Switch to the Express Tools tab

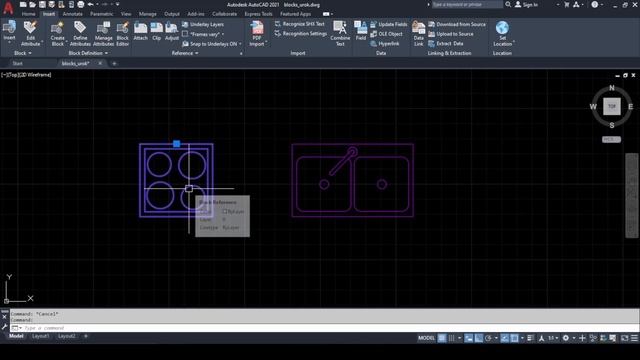pyautogui.click(x=258, y=14)
